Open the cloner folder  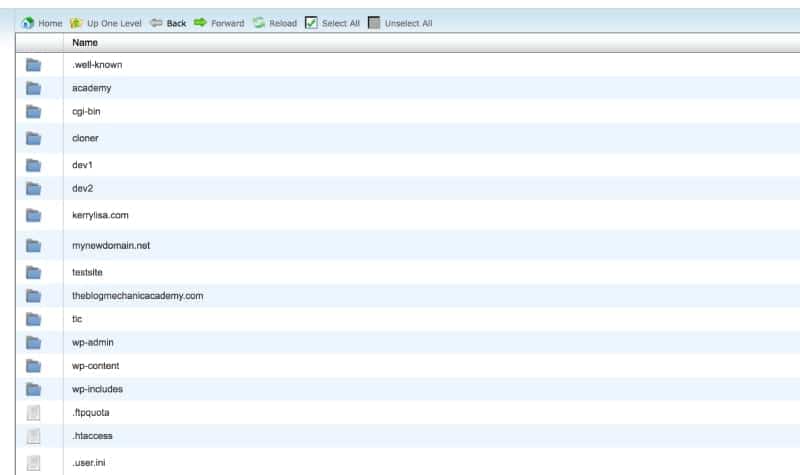click(x=86, y=138)
